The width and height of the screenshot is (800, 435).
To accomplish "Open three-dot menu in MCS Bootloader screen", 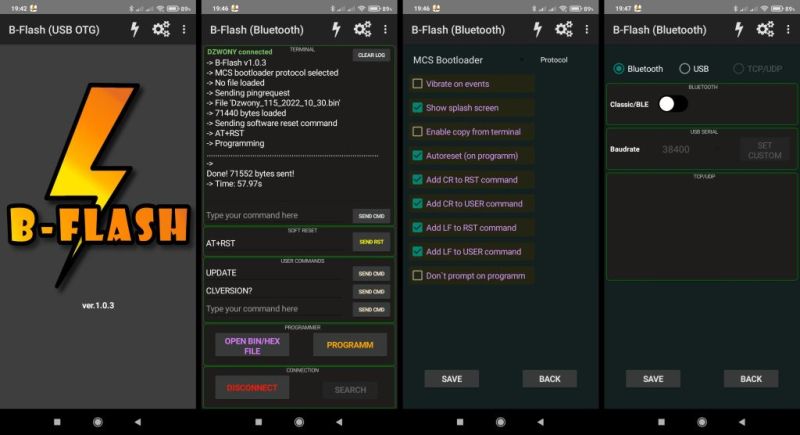I will click(x=587, y=30).
